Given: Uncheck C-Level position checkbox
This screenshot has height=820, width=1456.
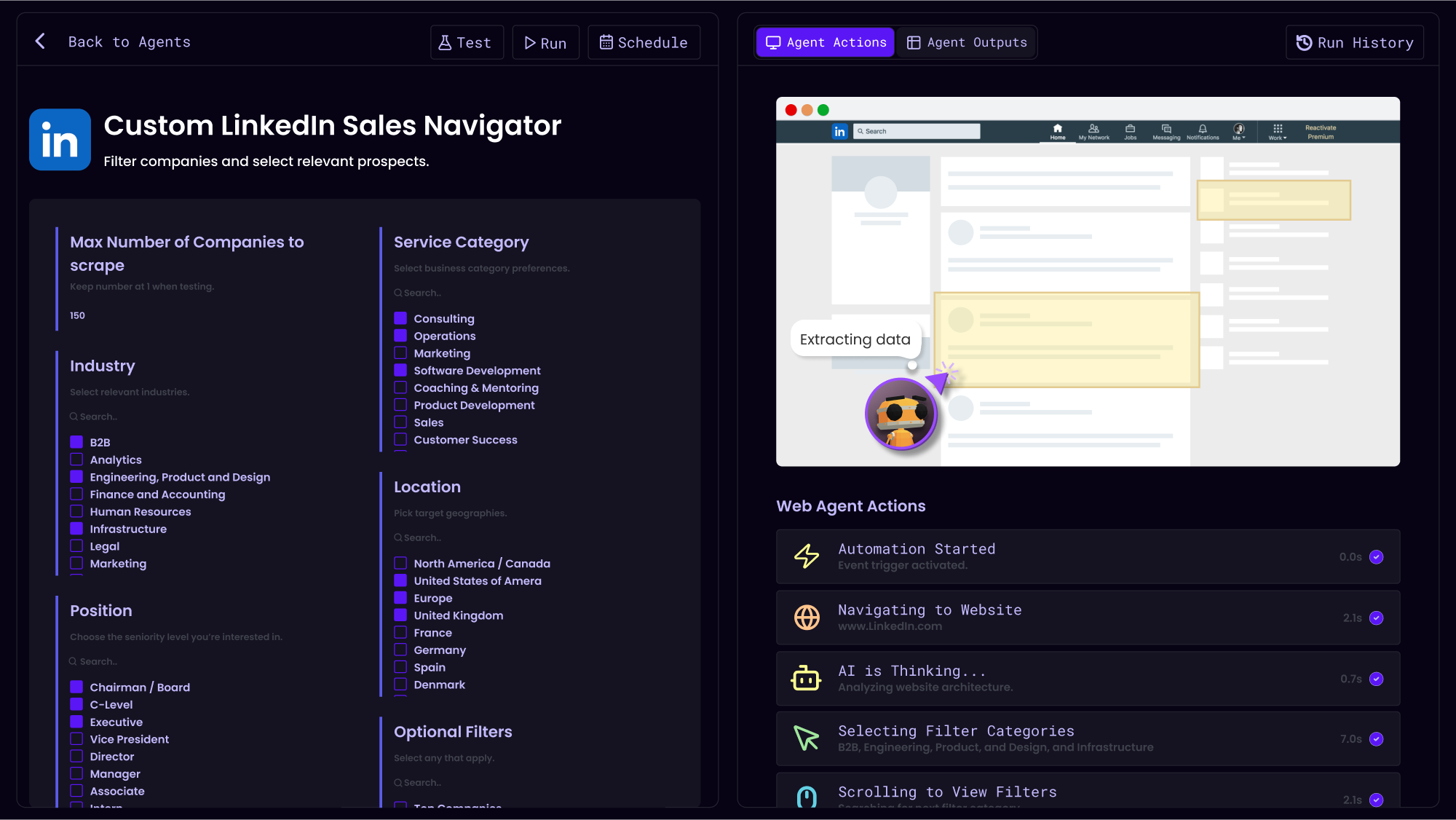Looking at the screenshot, I should (76, 704).
